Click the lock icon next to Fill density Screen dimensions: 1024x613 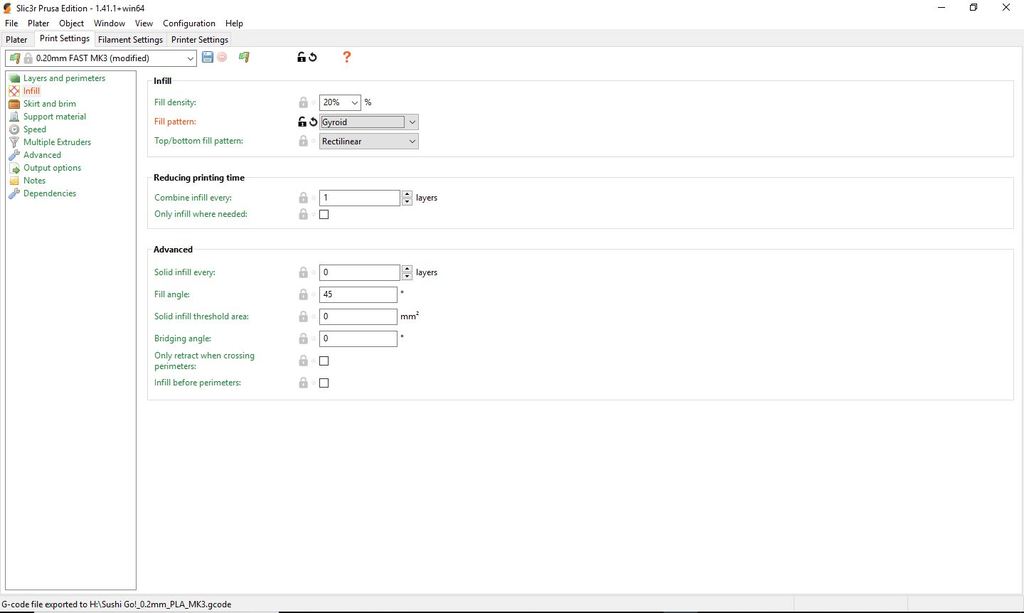click(303, 102)
